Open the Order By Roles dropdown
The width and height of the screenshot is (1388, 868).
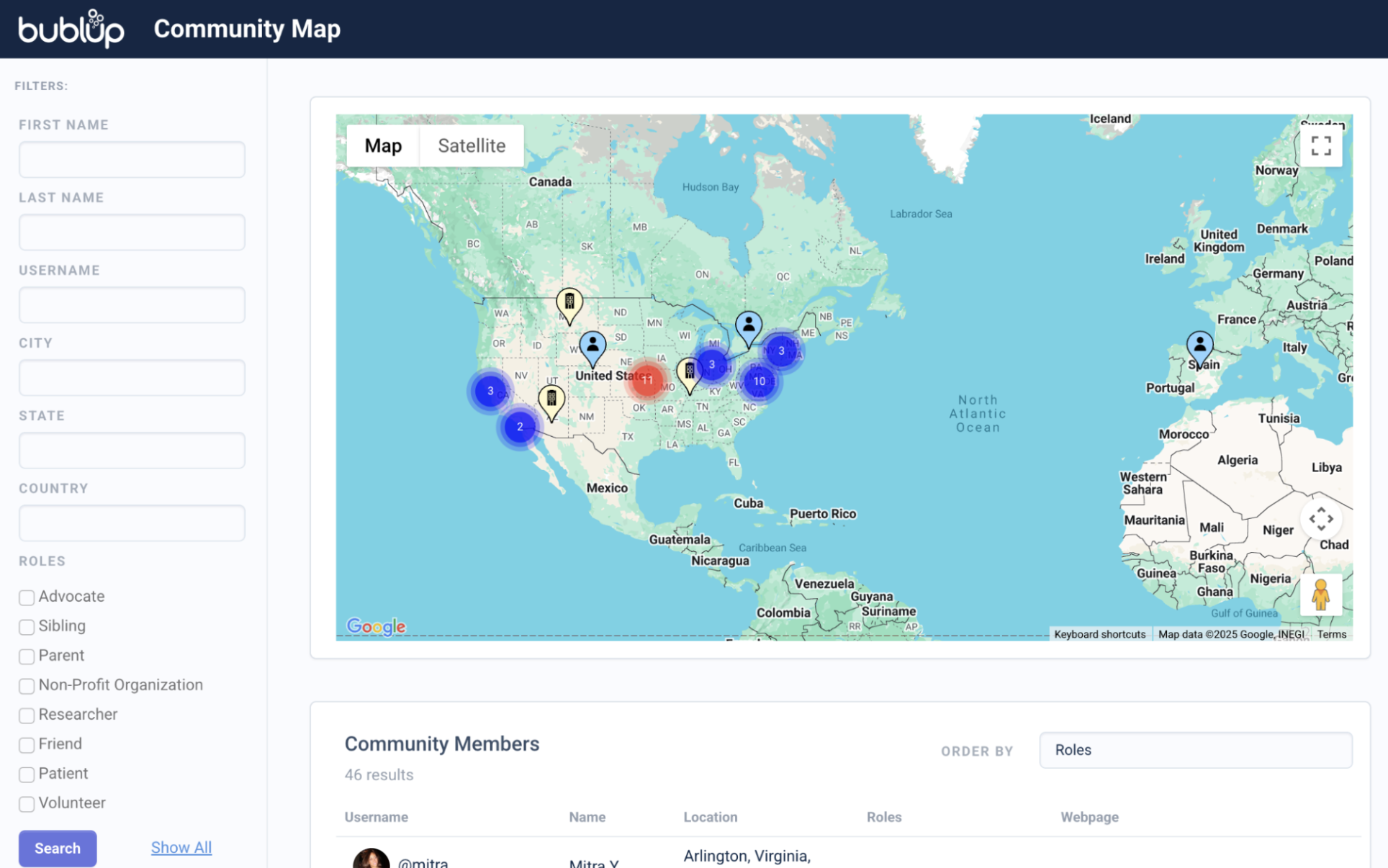(1195, 750)
